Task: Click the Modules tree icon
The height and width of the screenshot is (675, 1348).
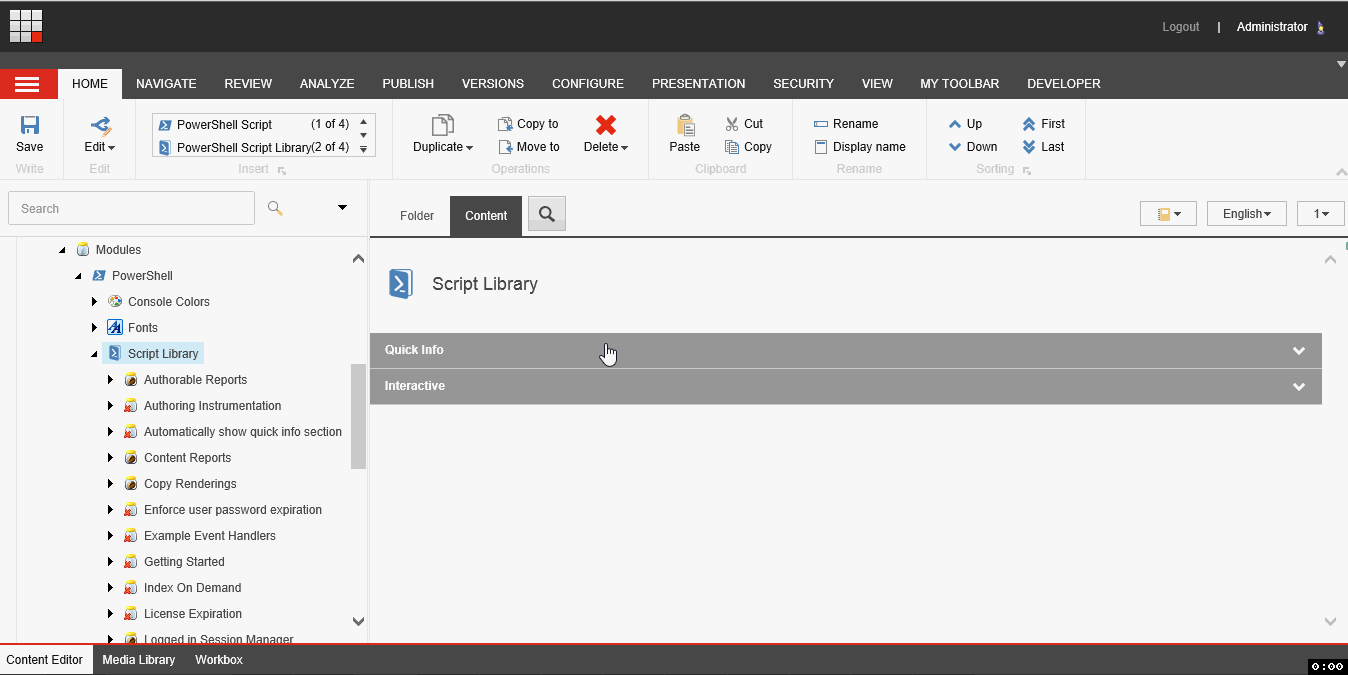Action: (83, 250)
